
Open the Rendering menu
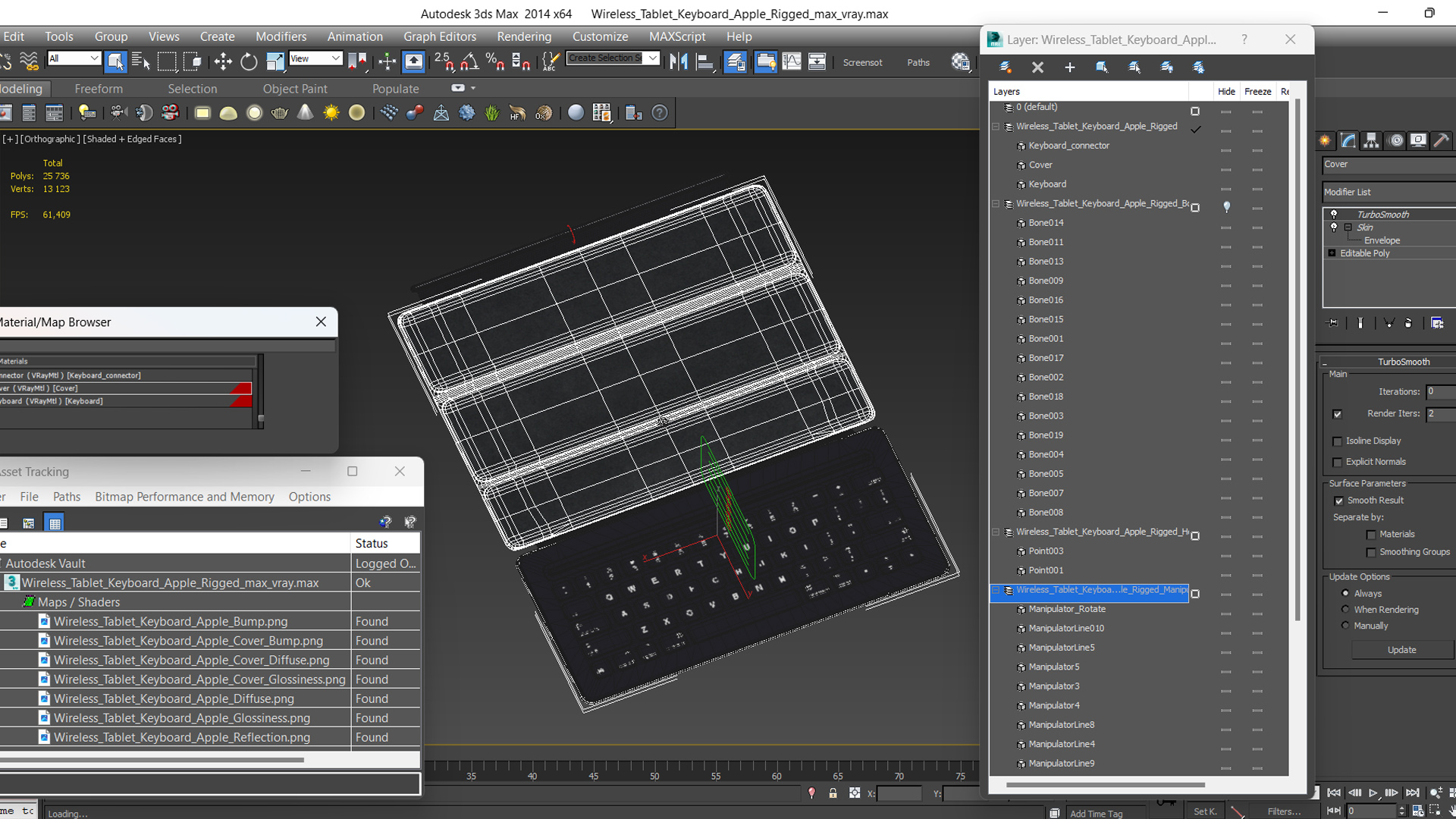(x=524, y=36)
